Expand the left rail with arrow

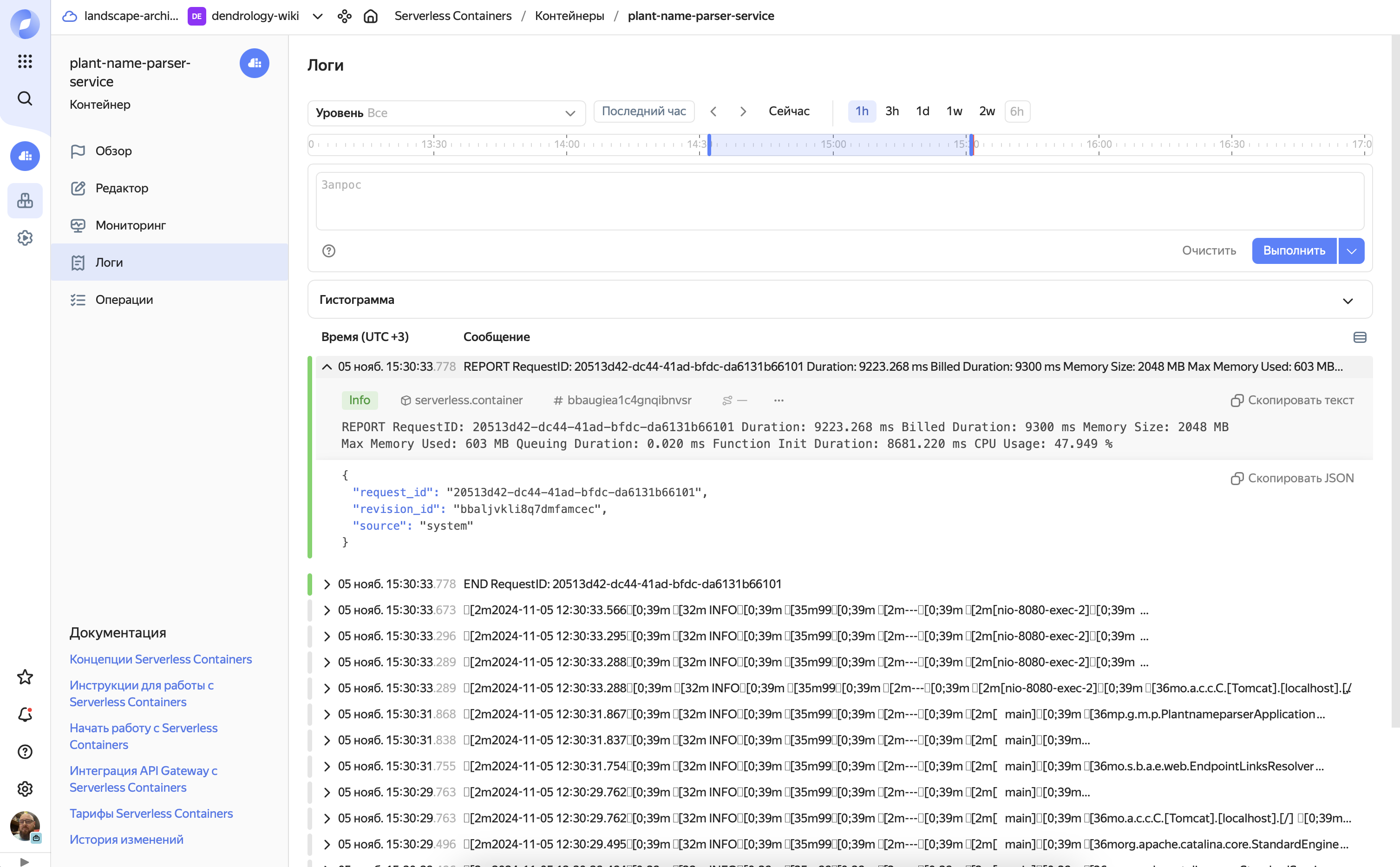25,861
